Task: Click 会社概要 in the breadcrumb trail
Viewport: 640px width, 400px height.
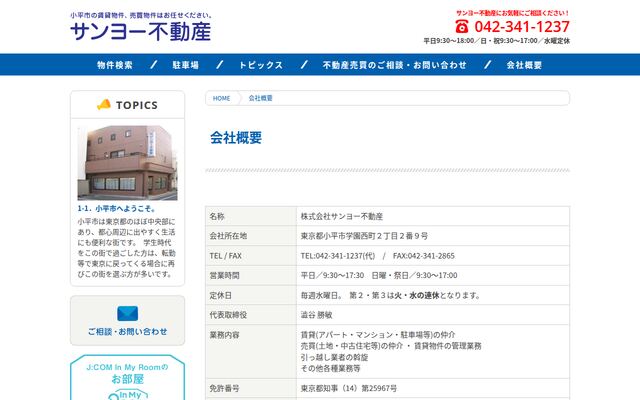Action: [260, 98]
